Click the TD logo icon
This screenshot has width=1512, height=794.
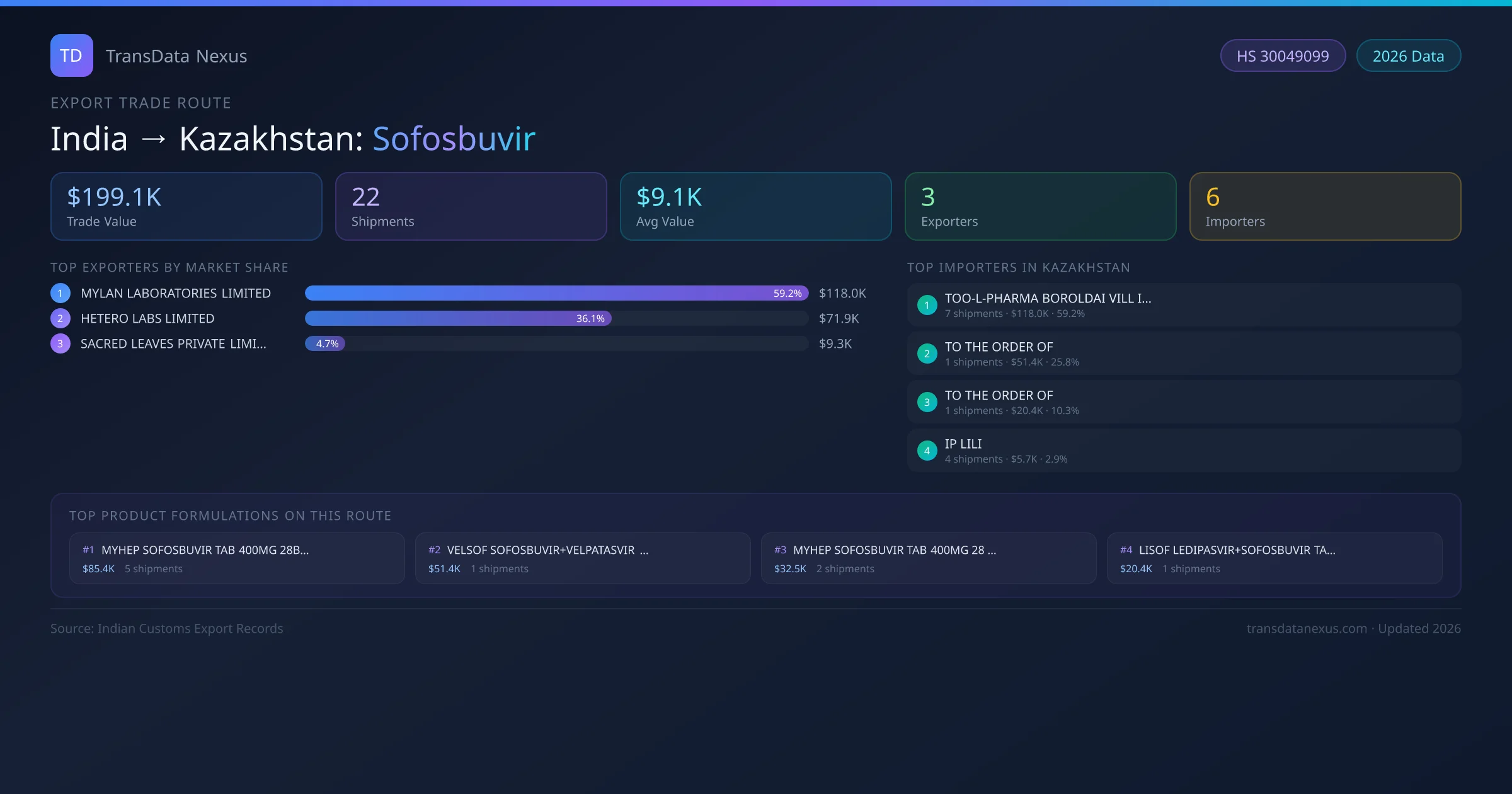[x=71, y=55]
